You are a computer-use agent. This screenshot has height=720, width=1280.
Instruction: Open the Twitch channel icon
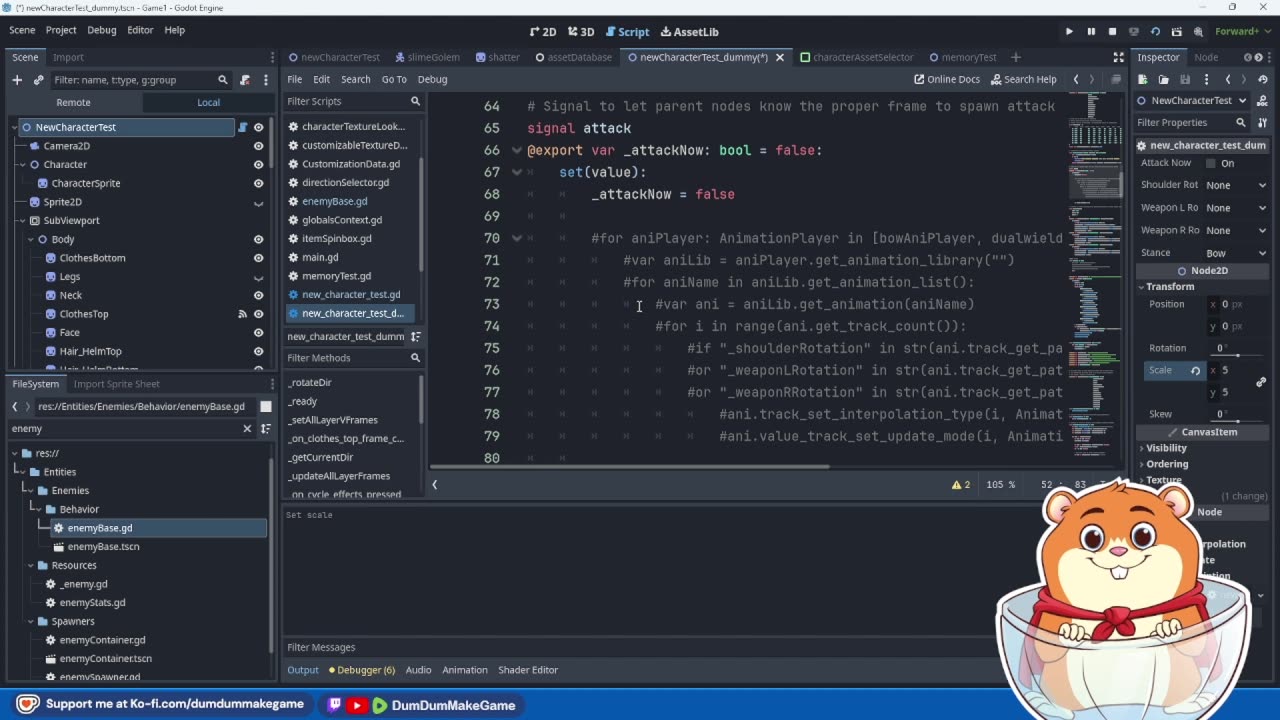click(335, 705)
